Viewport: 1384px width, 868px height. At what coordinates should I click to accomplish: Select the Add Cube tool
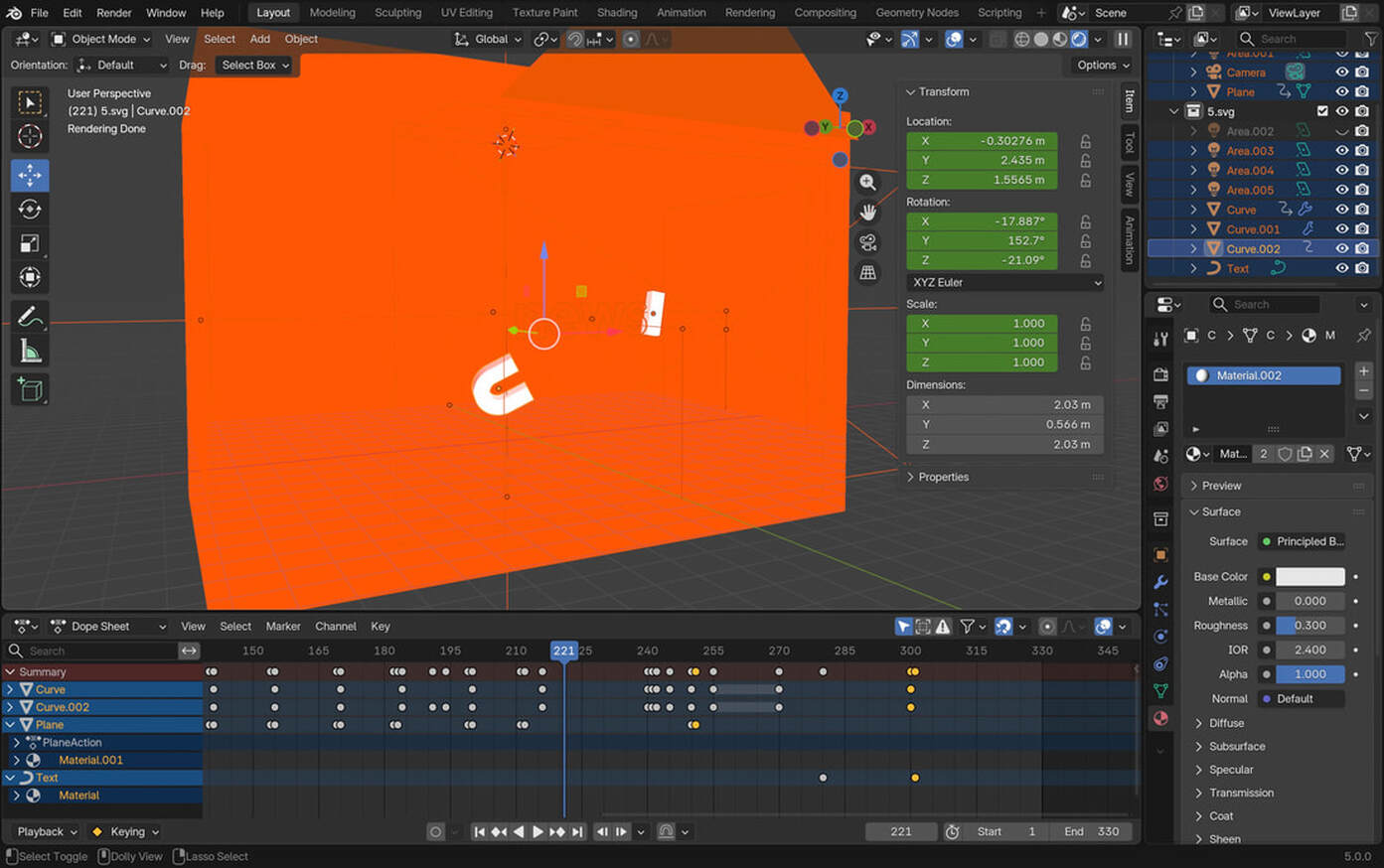pyautogui.click(x=30, y=389)
